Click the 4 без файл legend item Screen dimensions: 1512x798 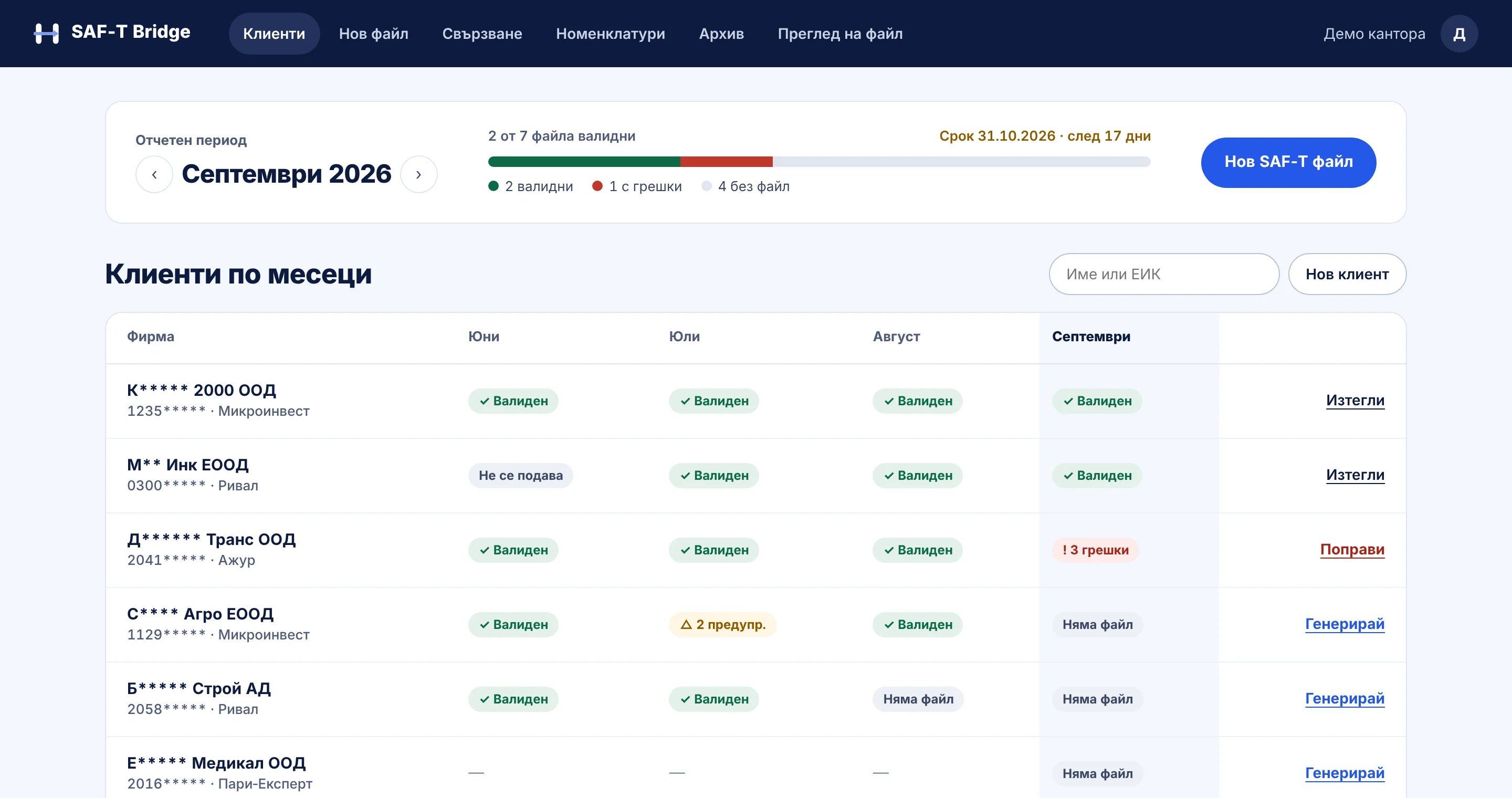[745, 186]
